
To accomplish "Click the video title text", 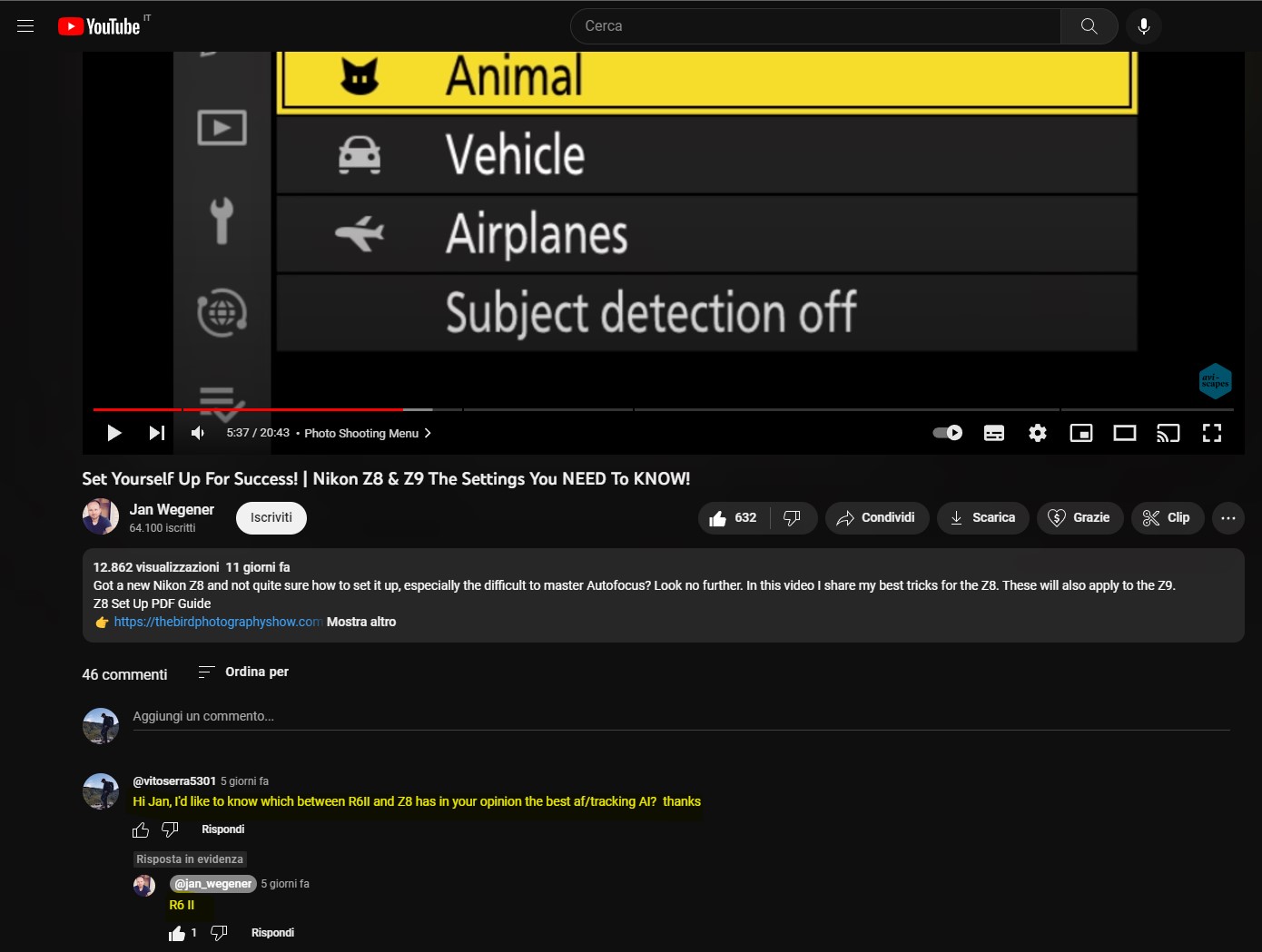I will click(x=386, y=478).
